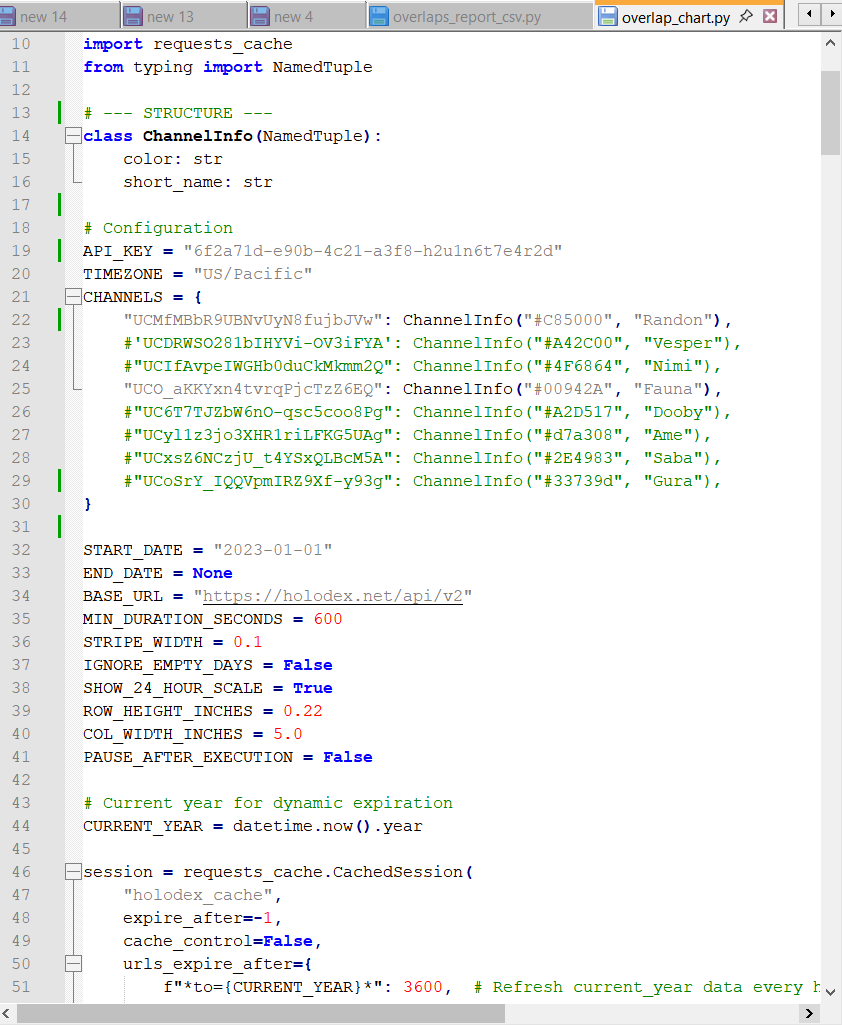This screenshot has width=842, height=1026.
Task: Click the tab bar left arrow
Action: (x=810, y=14)
